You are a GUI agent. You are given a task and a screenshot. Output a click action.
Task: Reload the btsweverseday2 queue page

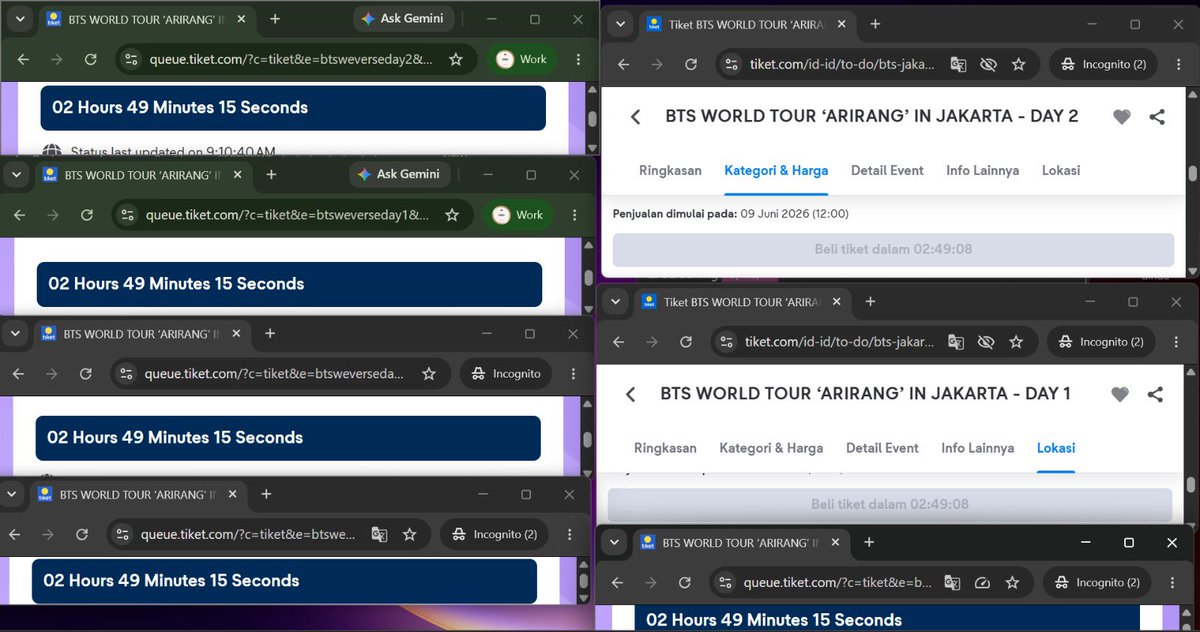point(91,60)
